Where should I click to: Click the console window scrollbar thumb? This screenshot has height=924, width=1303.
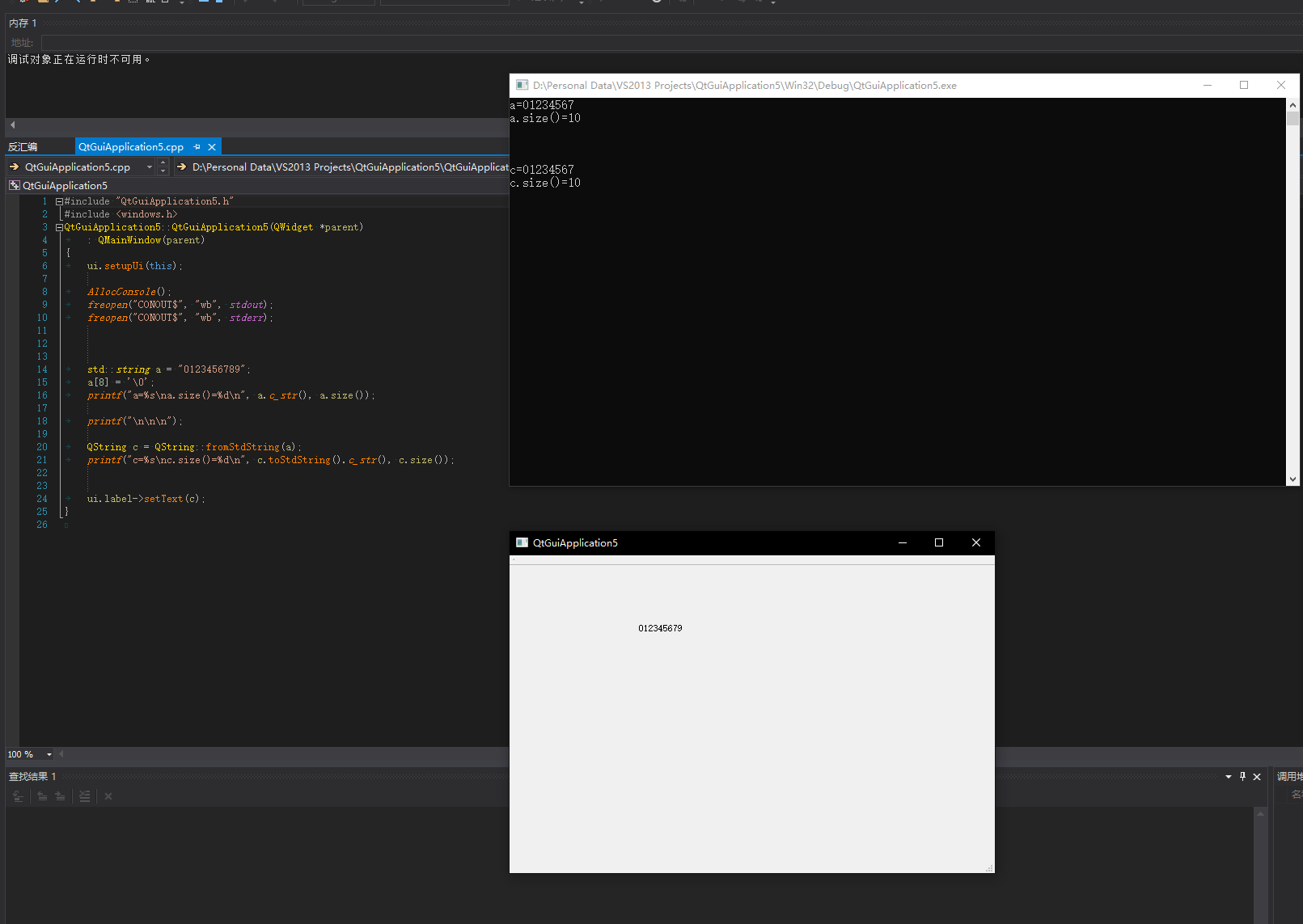(x=1292, y=118)
